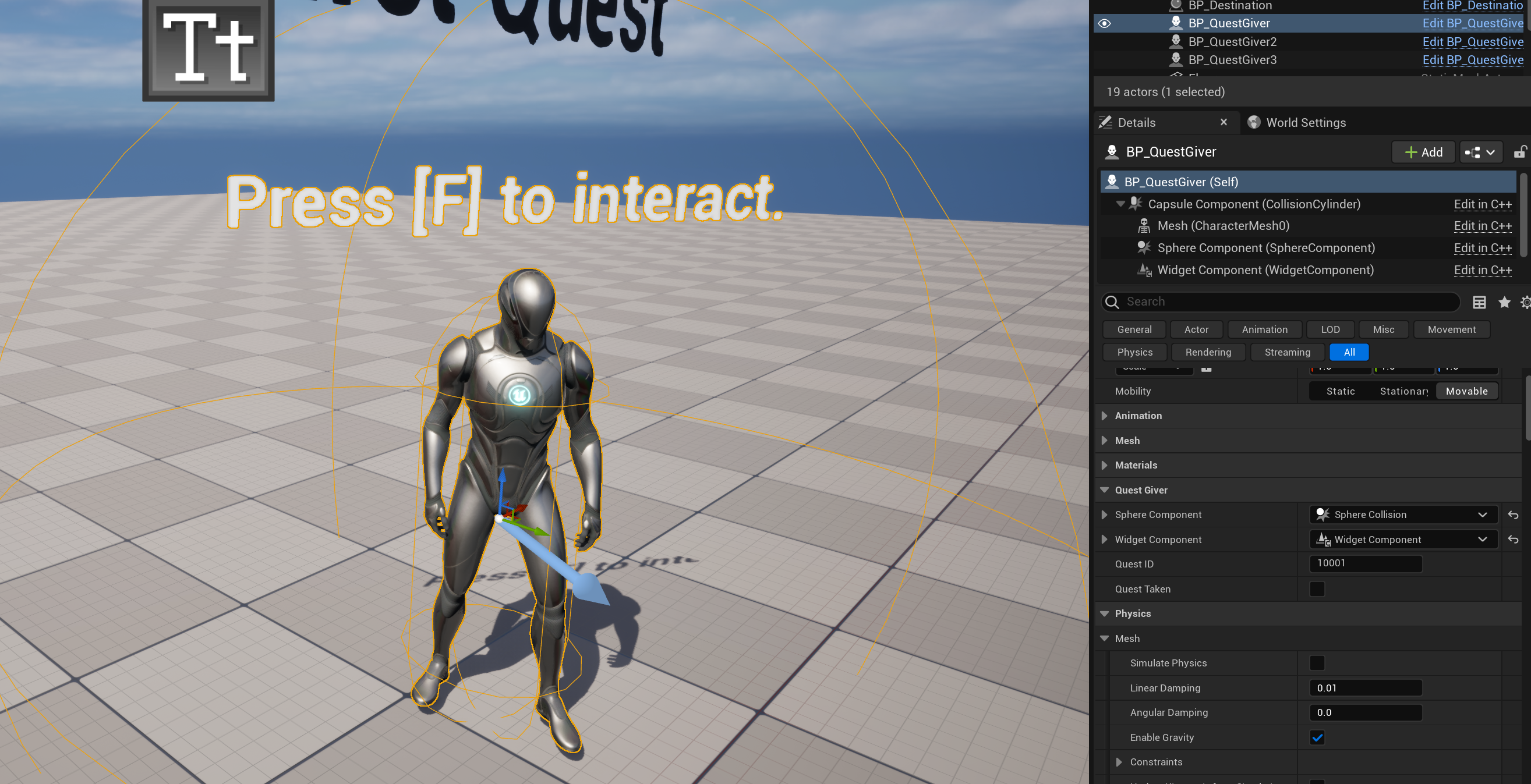
Task: Open property matrix table icon
Action: pyautogui.click(x=1479, y=302)
